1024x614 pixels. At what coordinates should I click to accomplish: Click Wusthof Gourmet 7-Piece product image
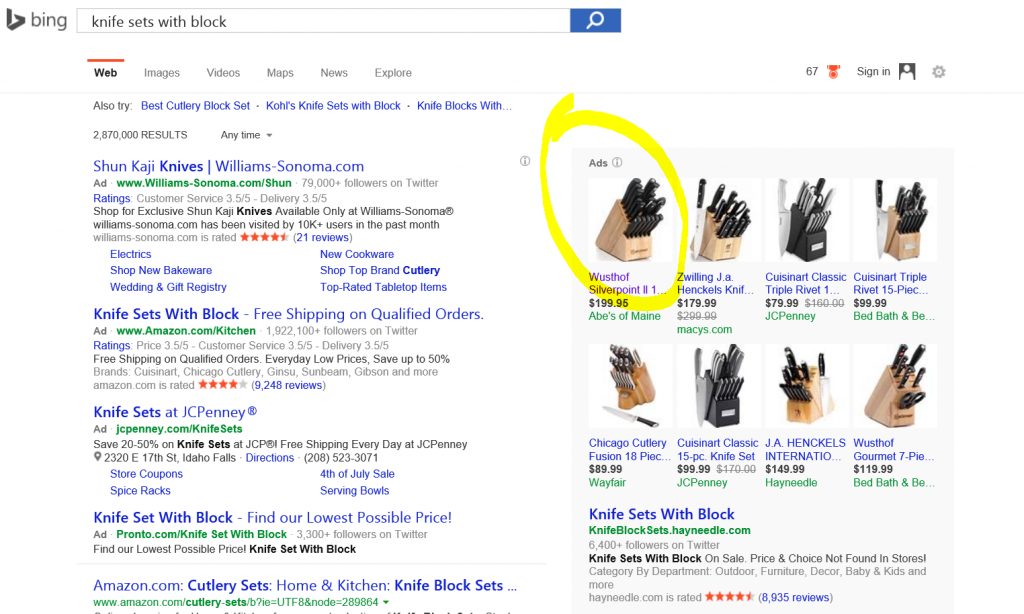(895, 386)
